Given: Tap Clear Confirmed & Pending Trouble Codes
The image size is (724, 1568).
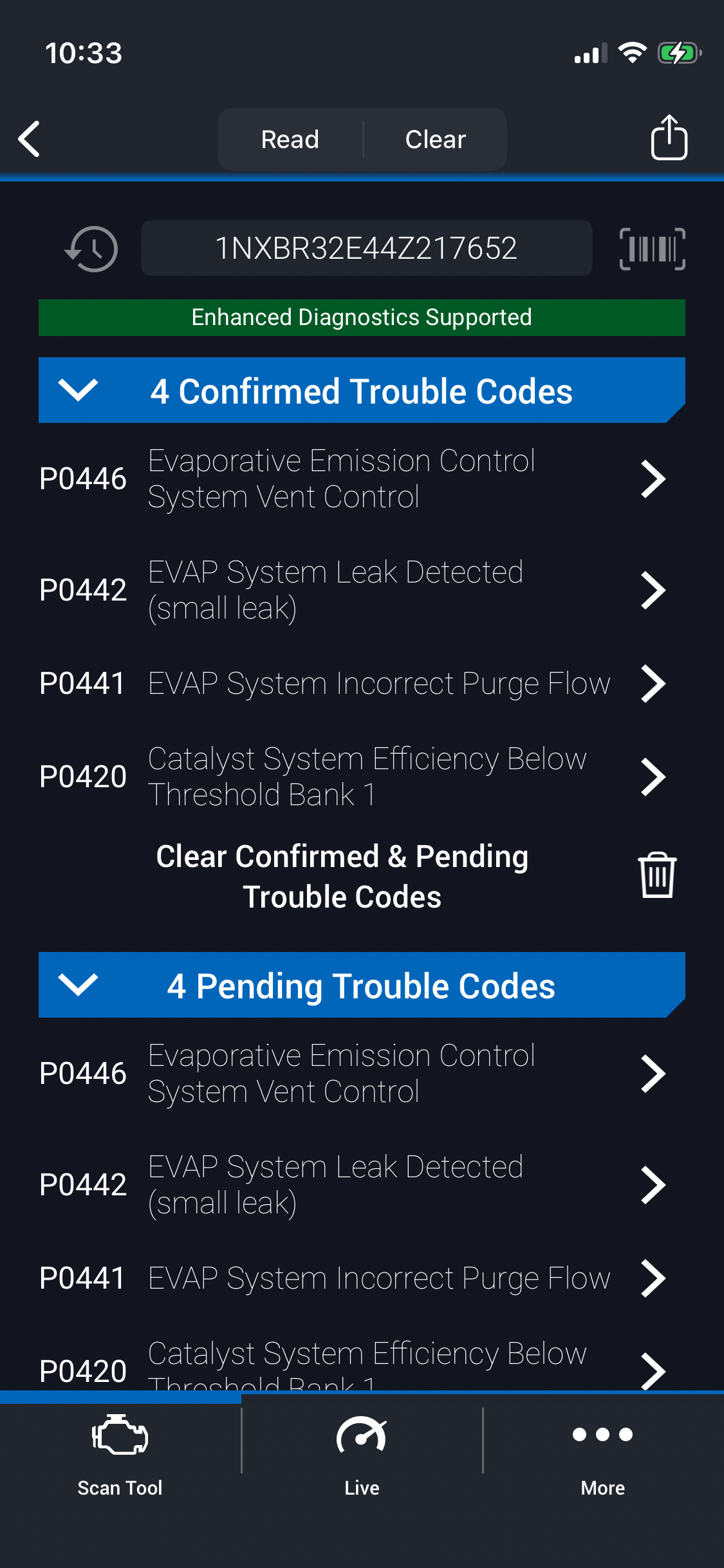Looking at the screenshot, I should (x=342, y=876).
